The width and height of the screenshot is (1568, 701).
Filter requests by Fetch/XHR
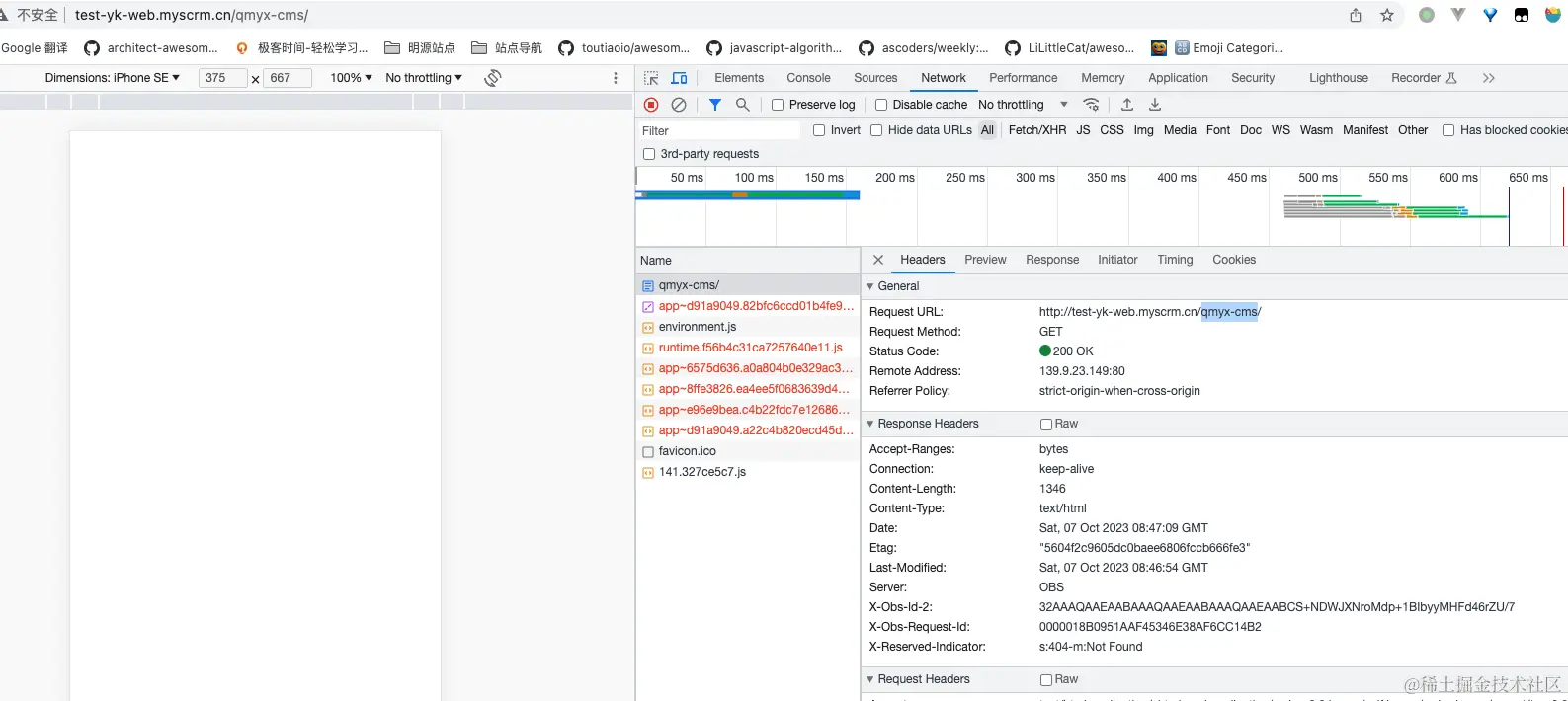[x=1037, y=130]
